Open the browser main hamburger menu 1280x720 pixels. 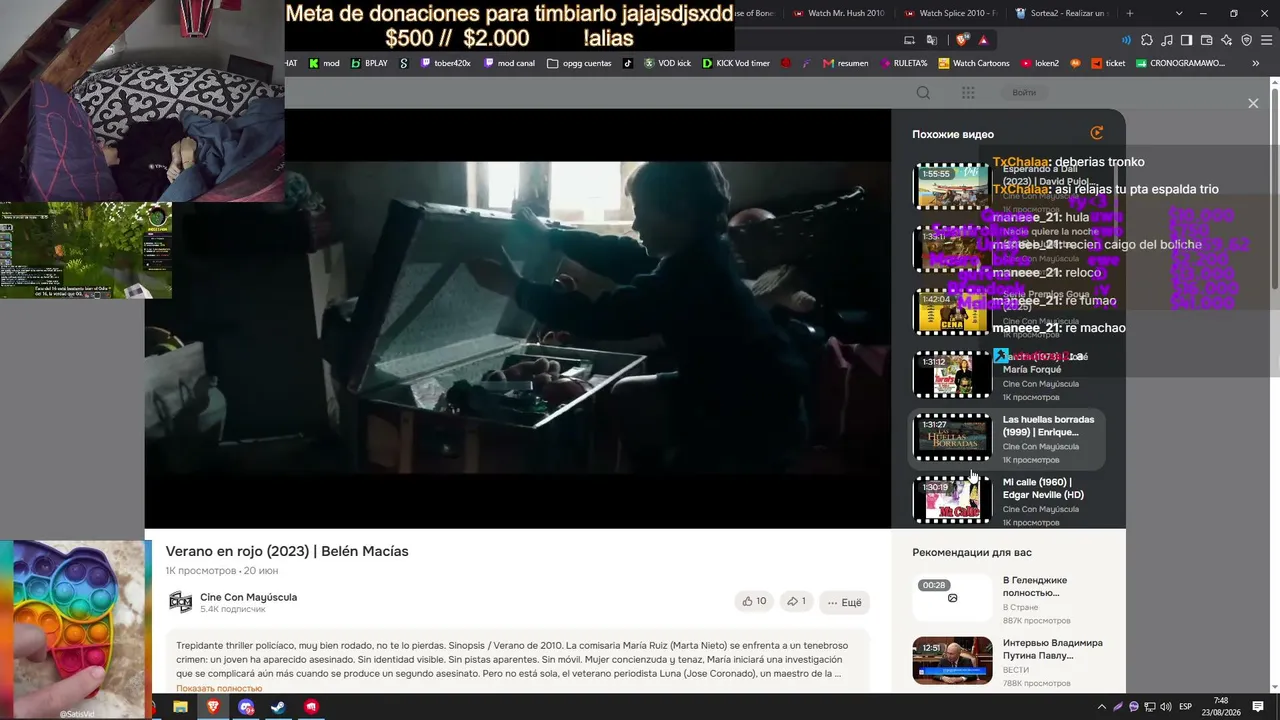coord(1266,40)
